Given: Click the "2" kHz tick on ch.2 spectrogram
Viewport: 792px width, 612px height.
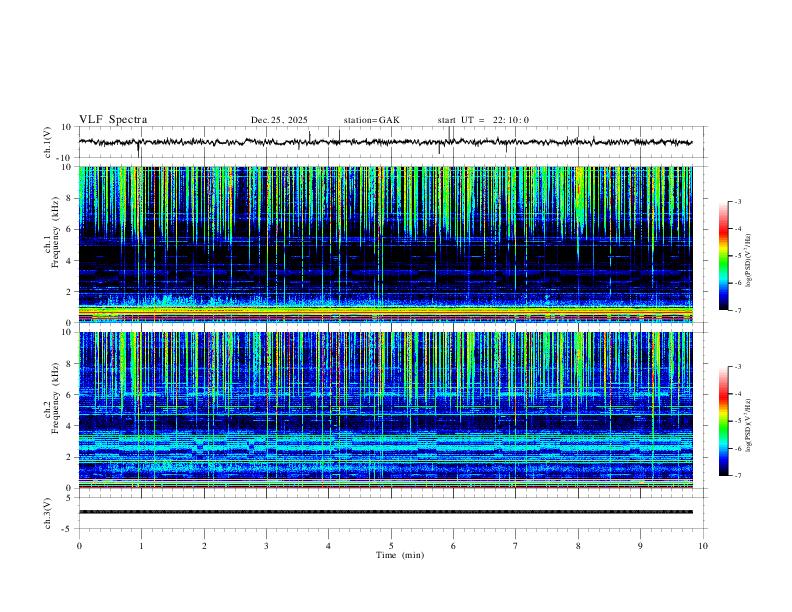Looking at the screenshot, I should pyautogui.click(x=70, y=457).
